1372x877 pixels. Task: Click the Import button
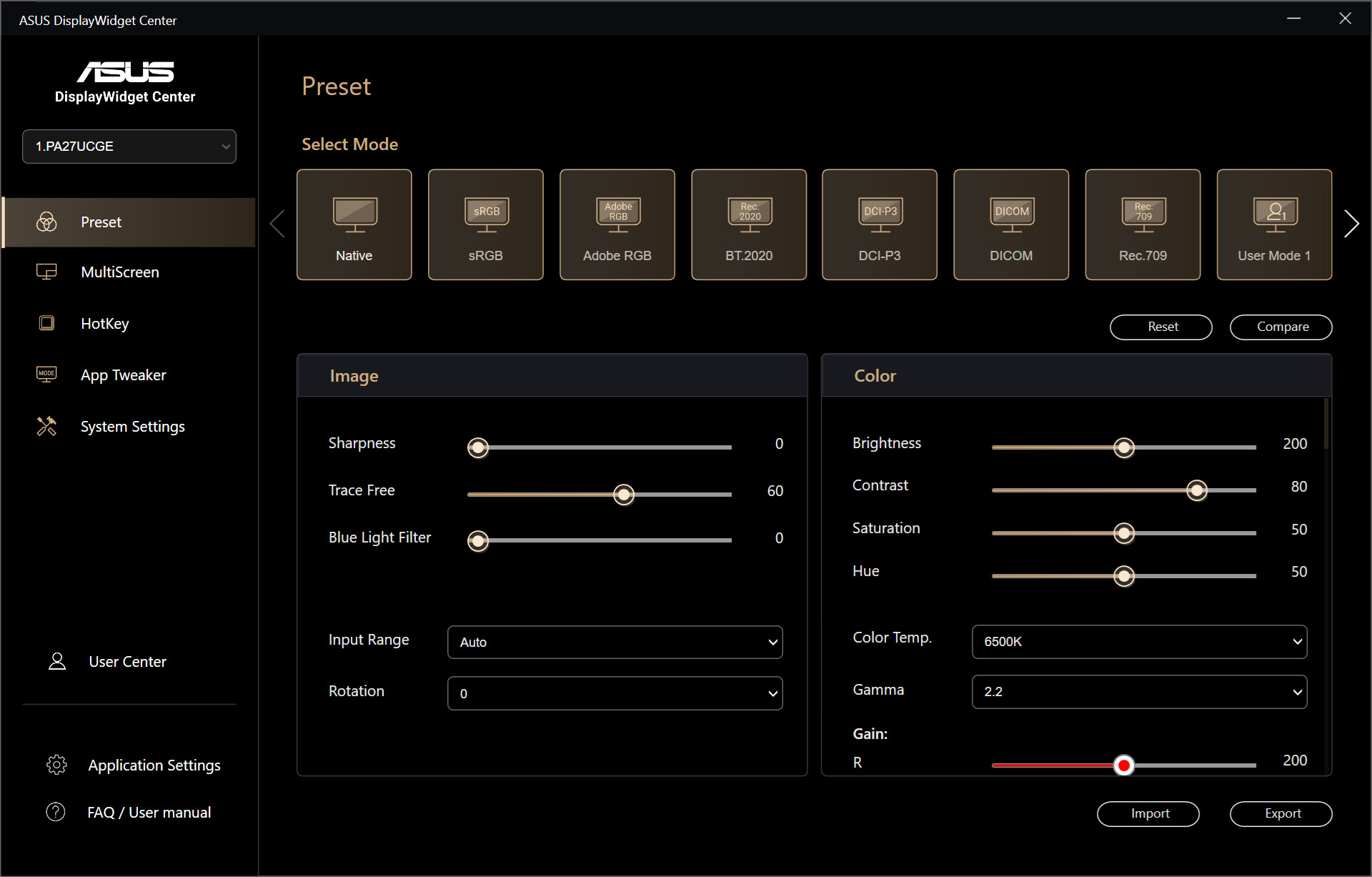click(x=1148, y=813)
